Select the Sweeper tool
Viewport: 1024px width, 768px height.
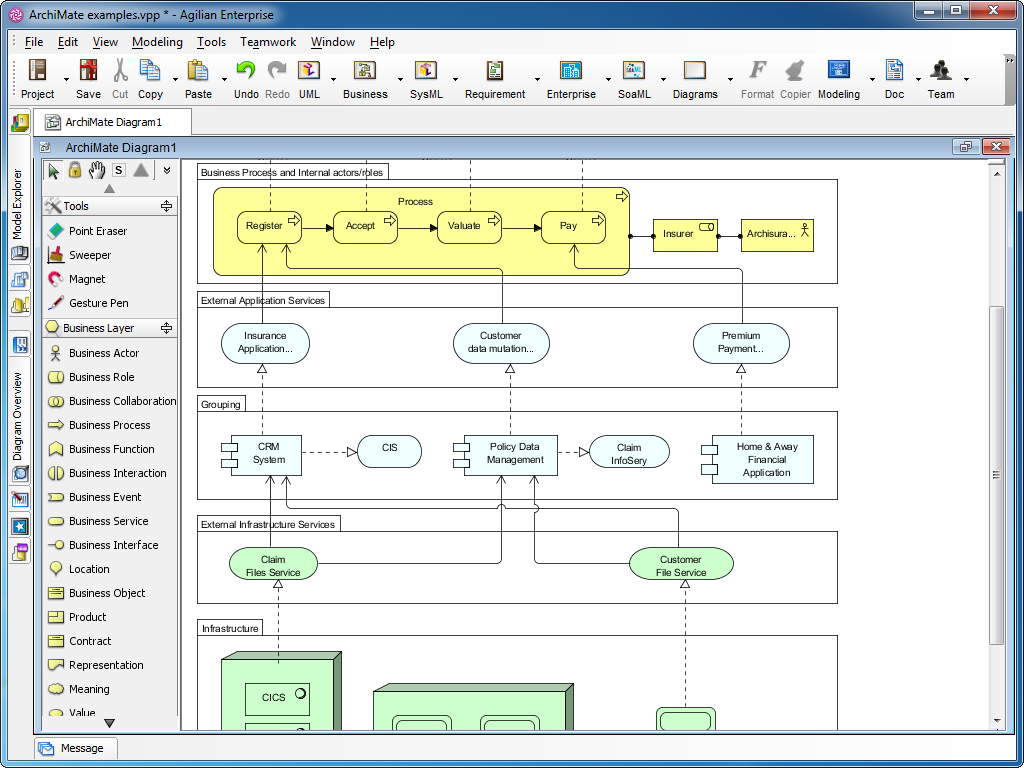(x=88, y=254)
